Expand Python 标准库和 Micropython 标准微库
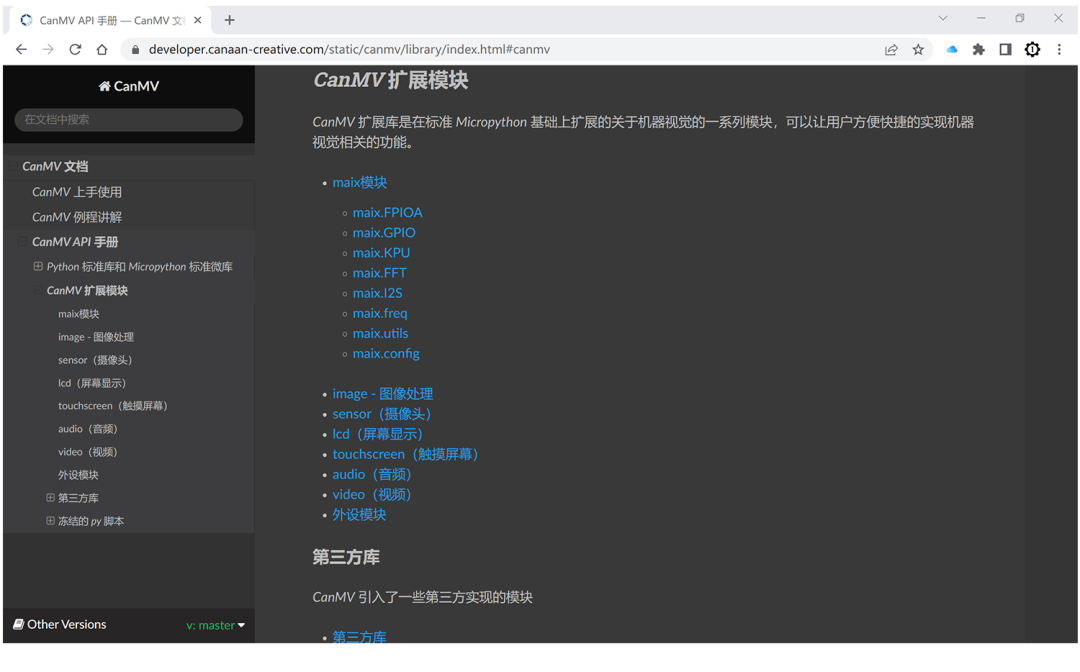1080x672 pixels. click(38, 266)
